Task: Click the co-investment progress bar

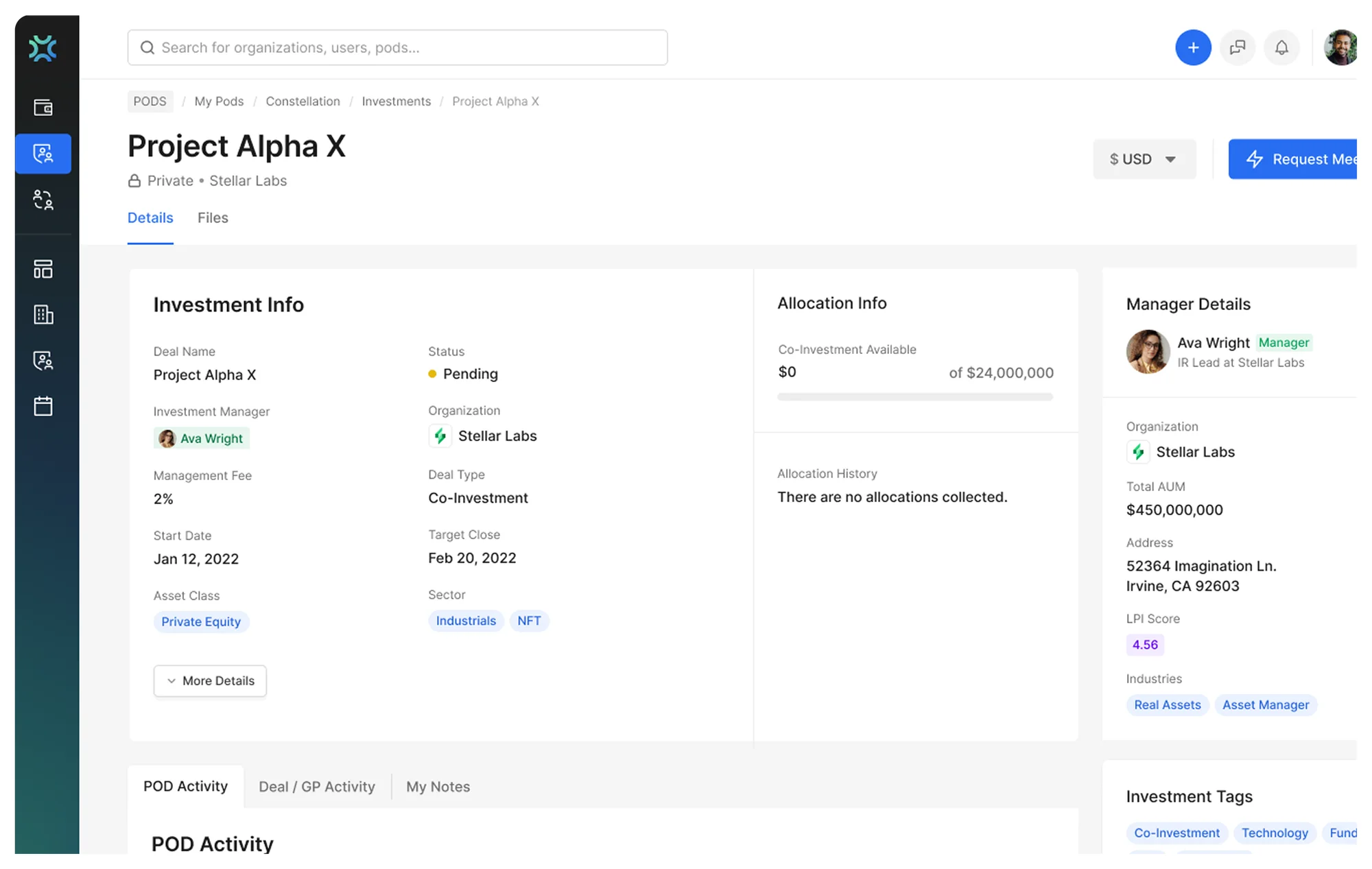Action: (x=915, y=397)
